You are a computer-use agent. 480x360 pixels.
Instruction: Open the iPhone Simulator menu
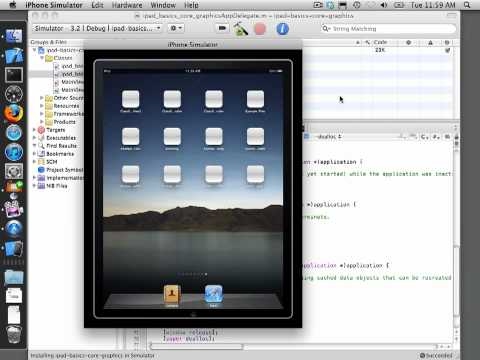[x=54, y=5]
